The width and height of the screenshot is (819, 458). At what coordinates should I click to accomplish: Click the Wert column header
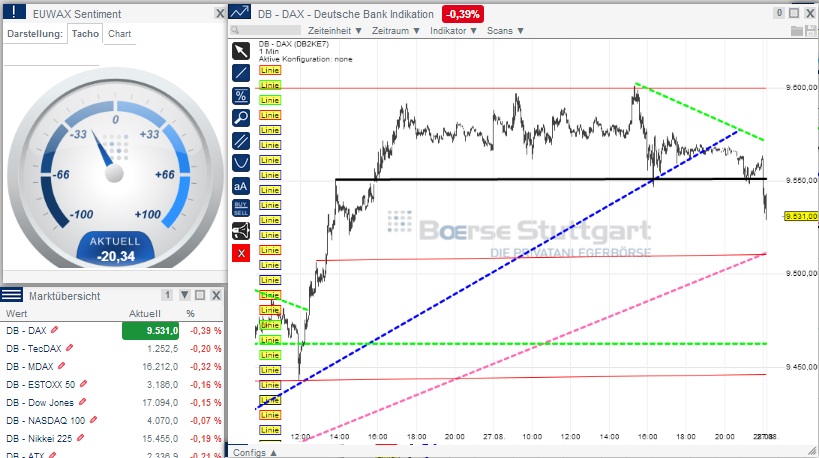click(x=17, y=313)
